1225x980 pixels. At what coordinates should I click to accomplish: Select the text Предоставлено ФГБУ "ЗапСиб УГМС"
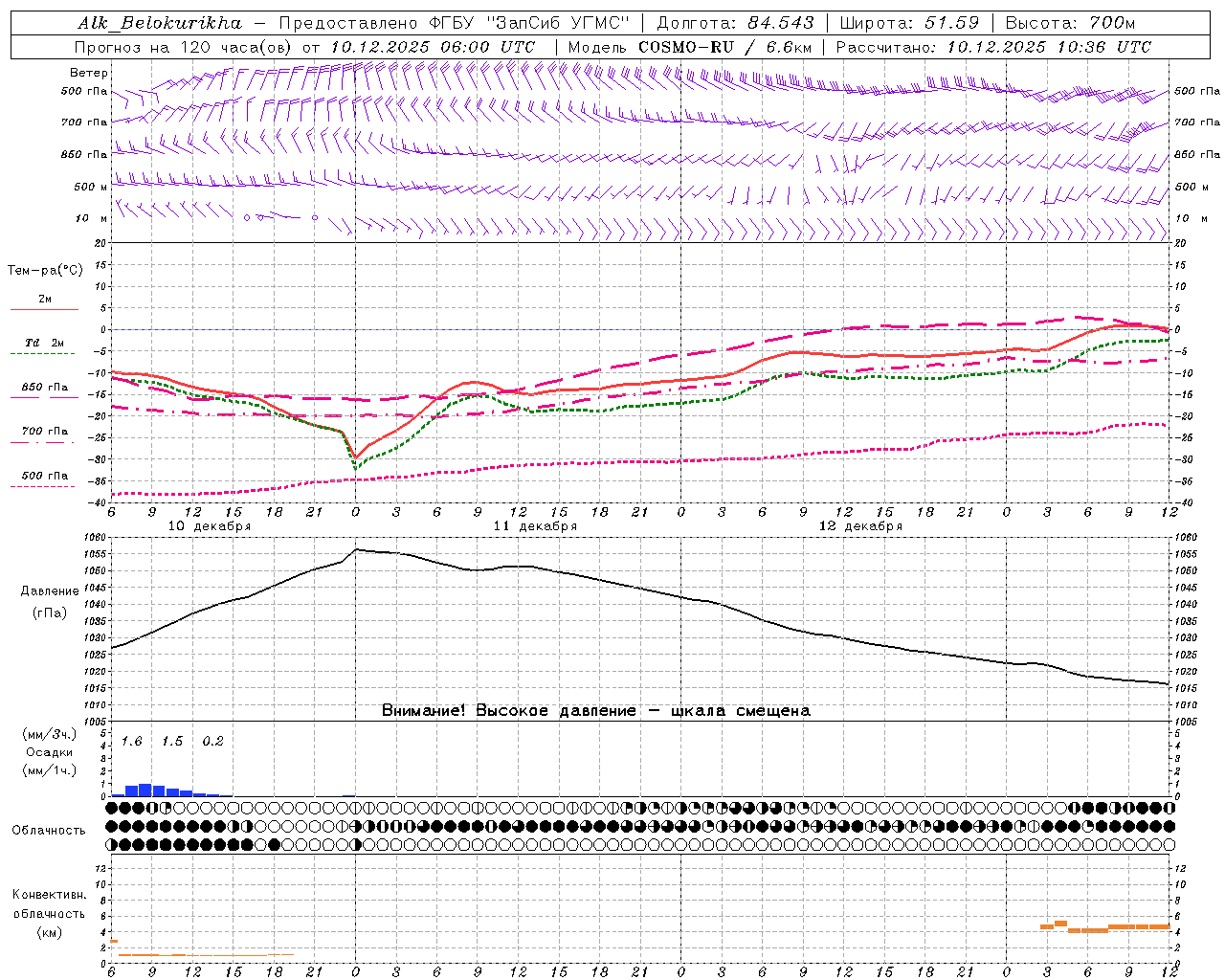click(455, 23)
